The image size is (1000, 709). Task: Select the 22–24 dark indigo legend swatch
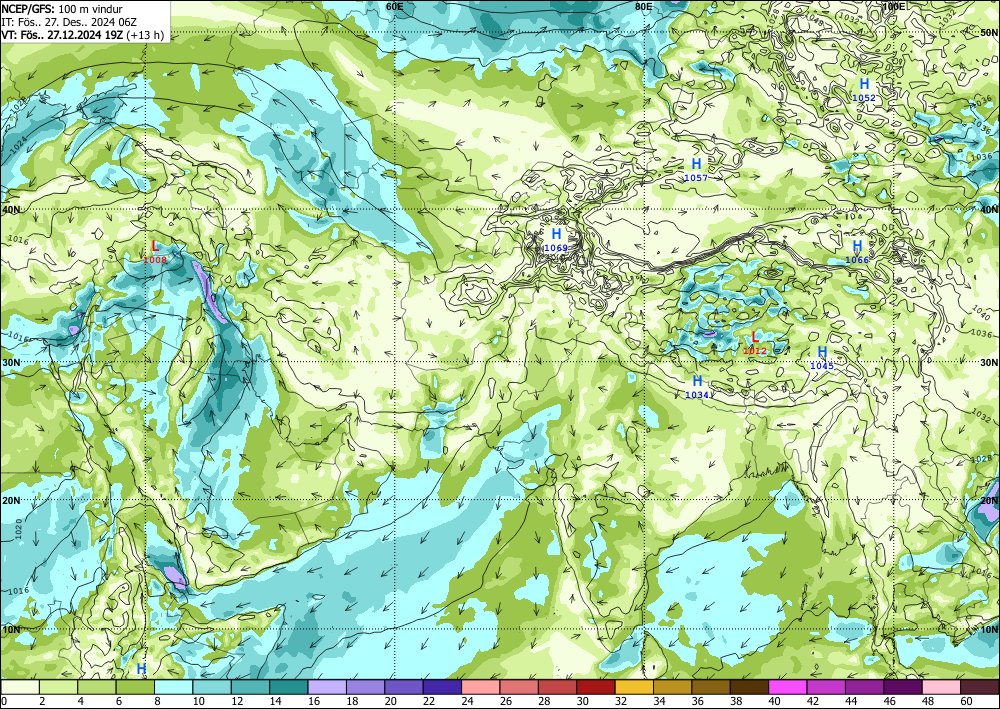click(442, 687)
